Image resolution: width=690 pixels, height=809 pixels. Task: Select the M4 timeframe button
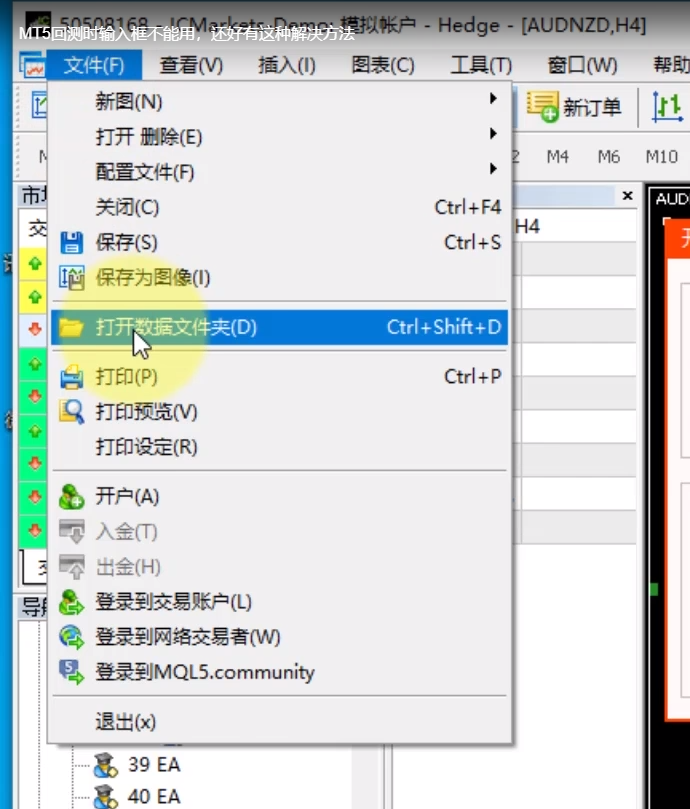point(557,156)
